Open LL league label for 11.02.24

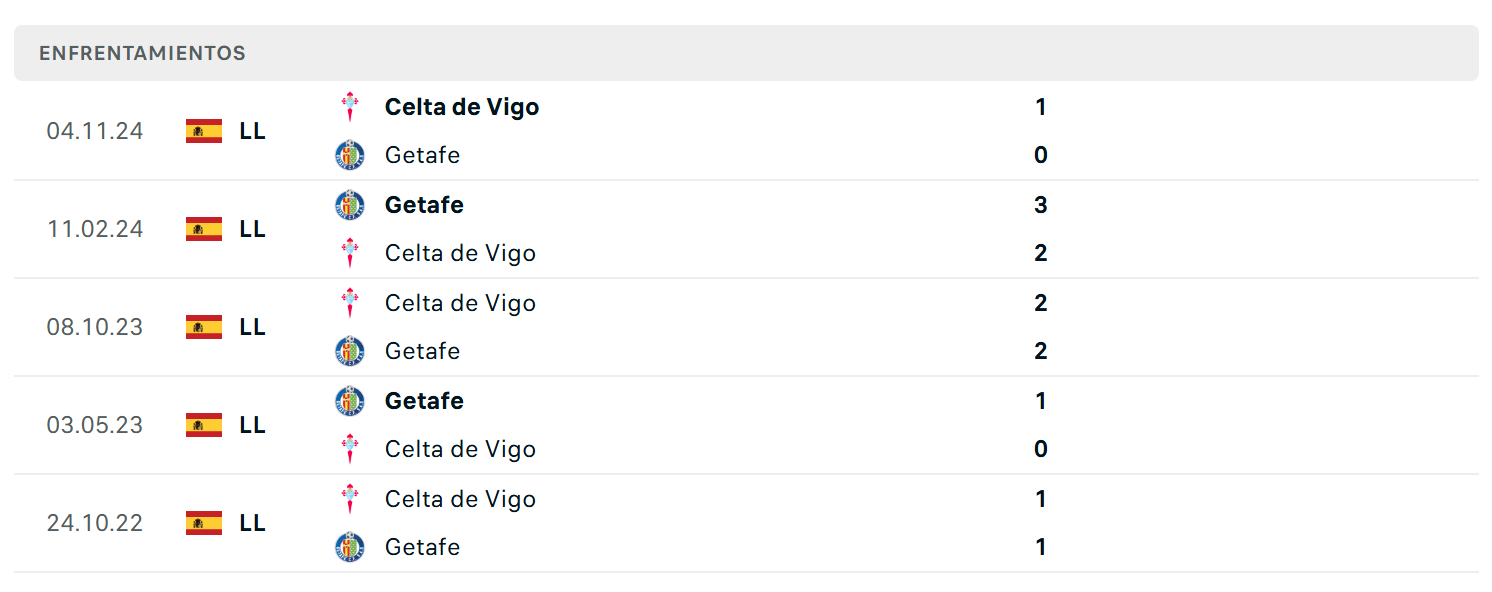[x=253, y=229]
